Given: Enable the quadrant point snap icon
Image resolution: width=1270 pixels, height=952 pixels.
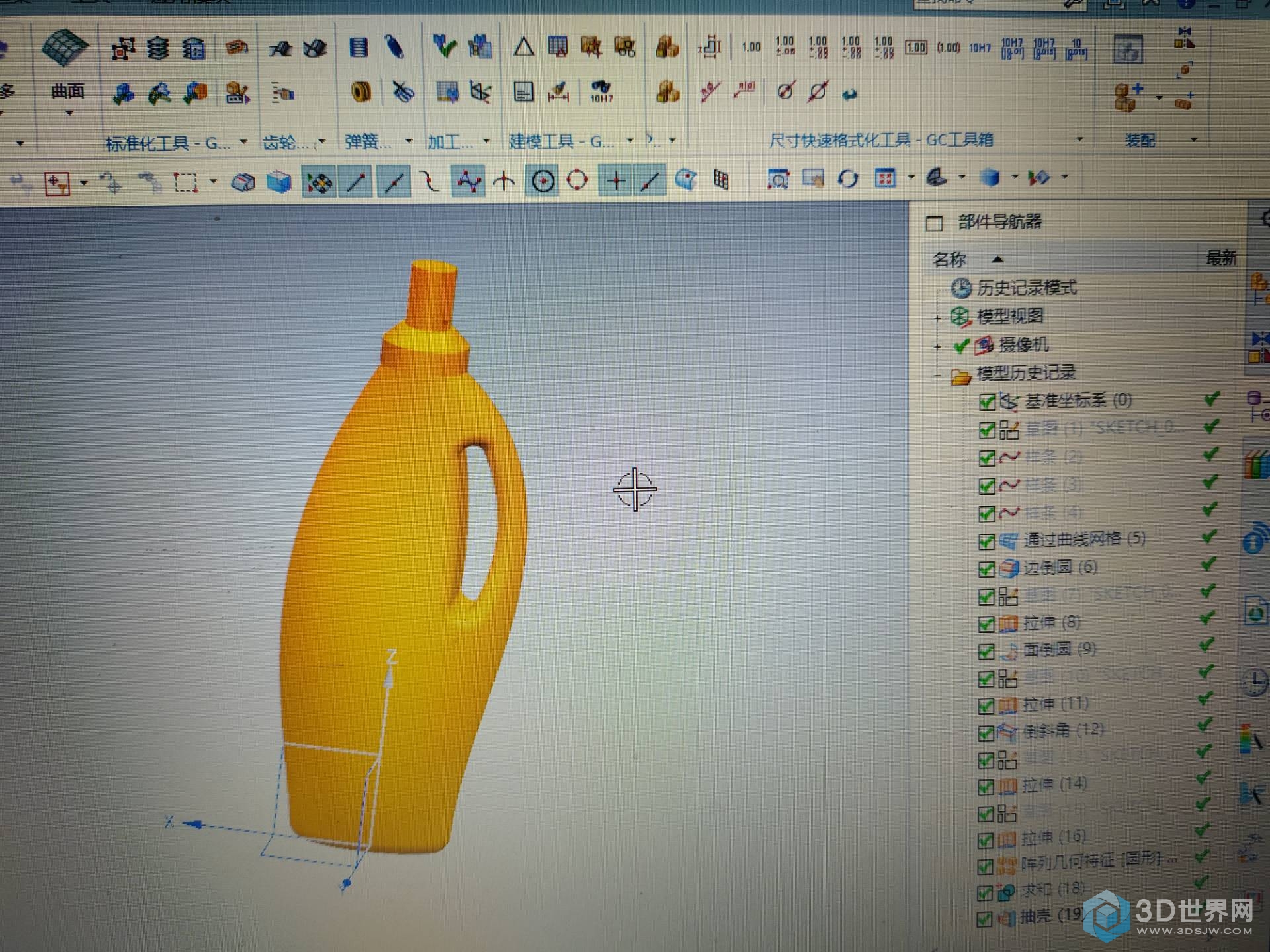Looking at the screenshot, I should click(577, 180).
